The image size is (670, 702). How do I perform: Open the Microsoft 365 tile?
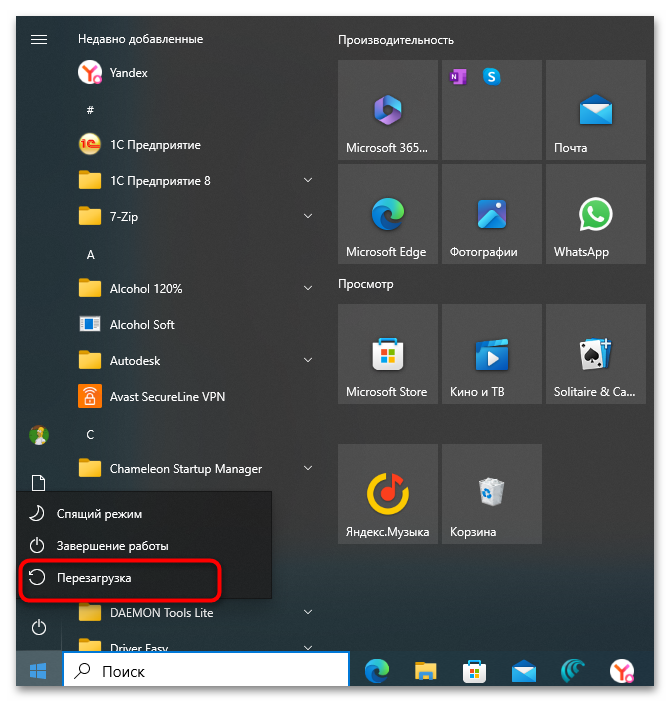[x=388, y=110]
